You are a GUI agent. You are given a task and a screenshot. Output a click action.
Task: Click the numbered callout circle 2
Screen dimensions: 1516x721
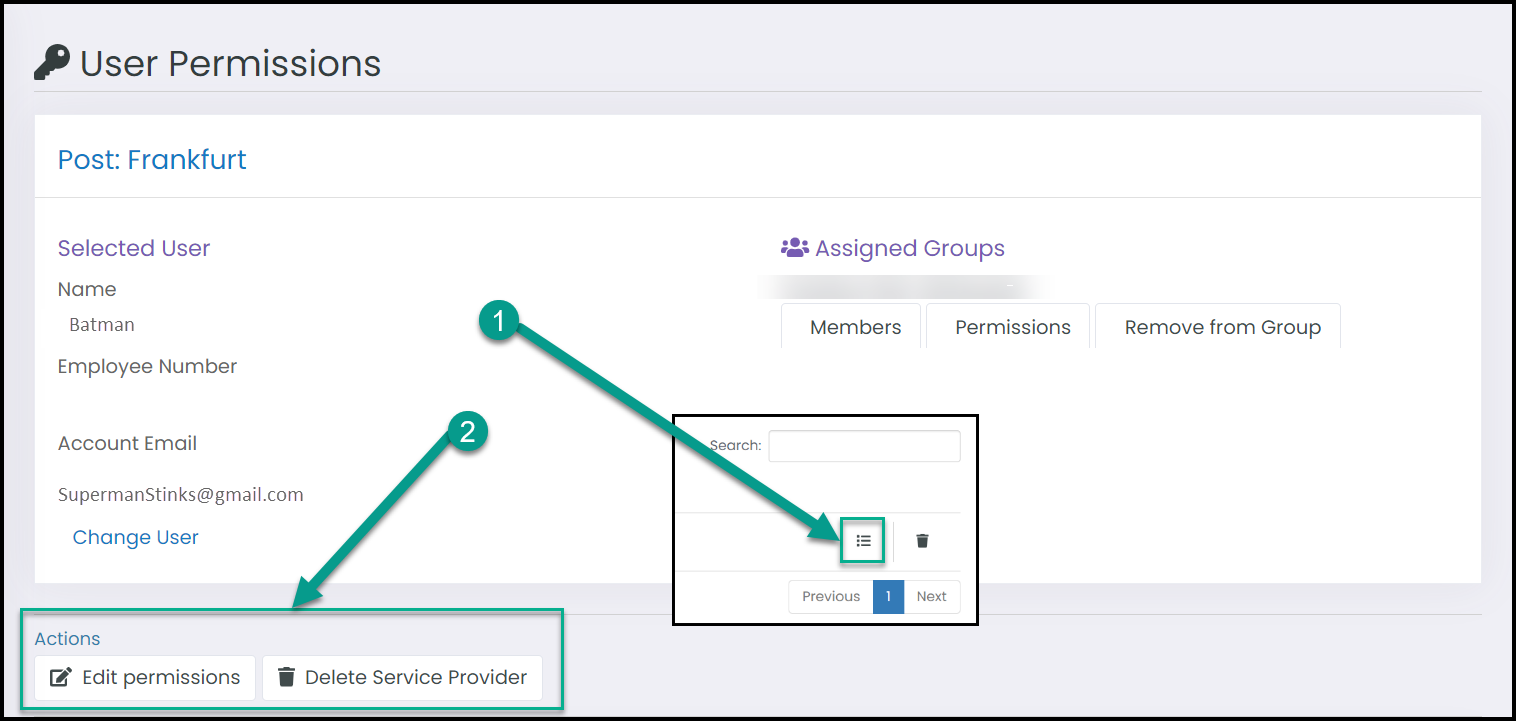[466, 431]
